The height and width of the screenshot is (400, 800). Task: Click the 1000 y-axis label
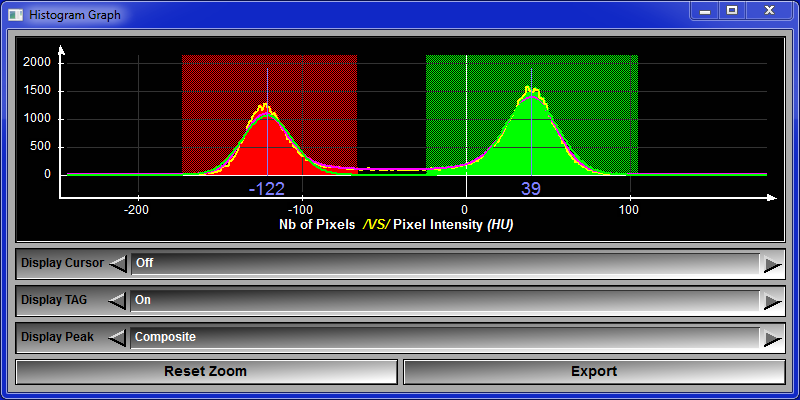click(x=37, y=119)
